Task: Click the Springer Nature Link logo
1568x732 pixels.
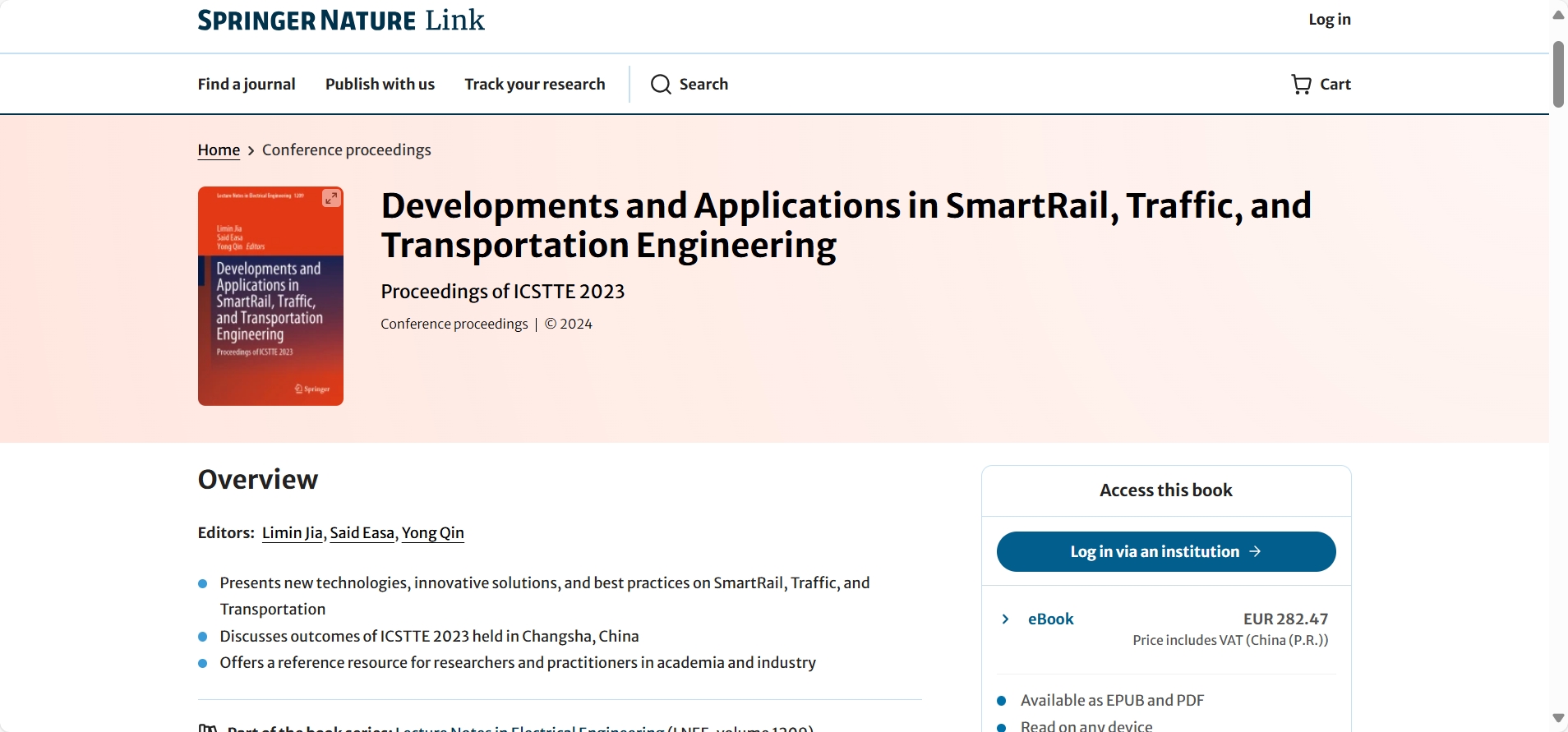Action: (x=341, y=20)
